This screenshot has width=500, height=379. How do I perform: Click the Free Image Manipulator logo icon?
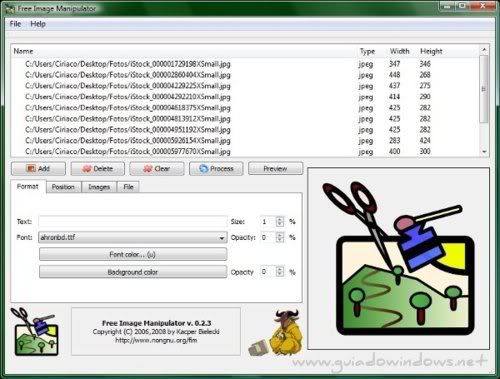pyautogui.click(x=35, y=331)
